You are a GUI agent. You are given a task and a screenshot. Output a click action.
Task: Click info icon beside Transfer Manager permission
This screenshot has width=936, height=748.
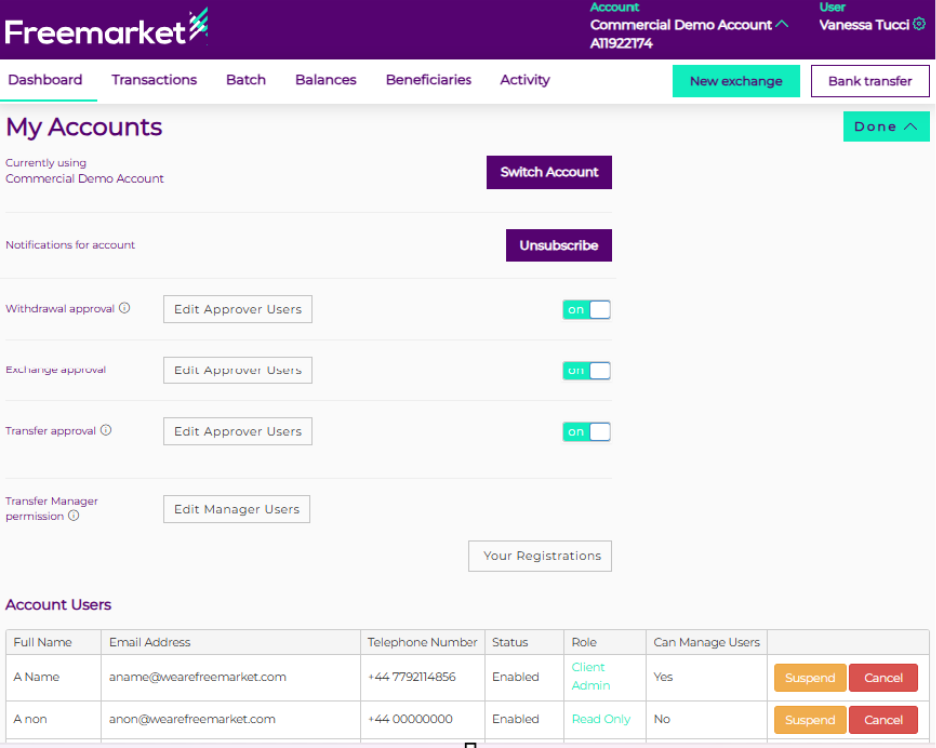73,516
